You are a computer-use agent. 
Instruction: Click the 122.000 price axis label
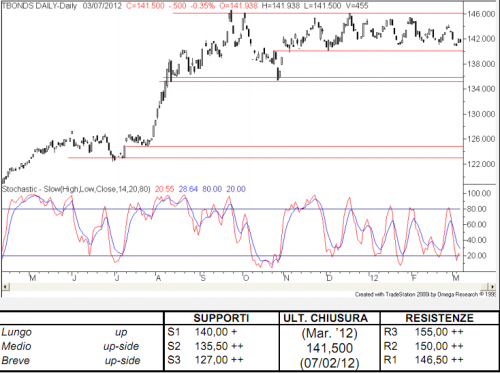481,164
